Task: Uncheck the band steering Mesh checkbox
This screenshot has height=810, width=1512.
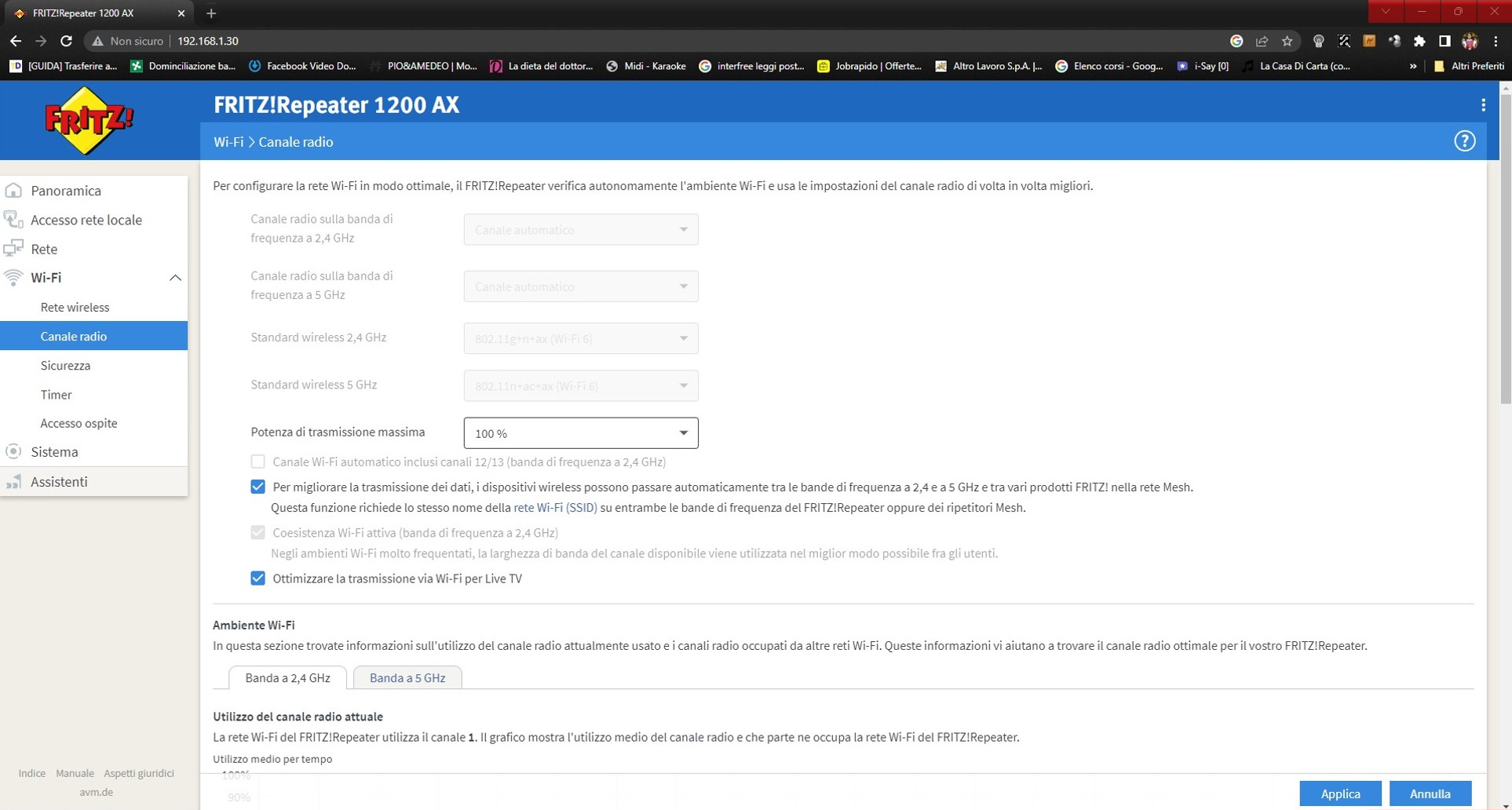Action: pyautogui.click(x=257, y=487)
